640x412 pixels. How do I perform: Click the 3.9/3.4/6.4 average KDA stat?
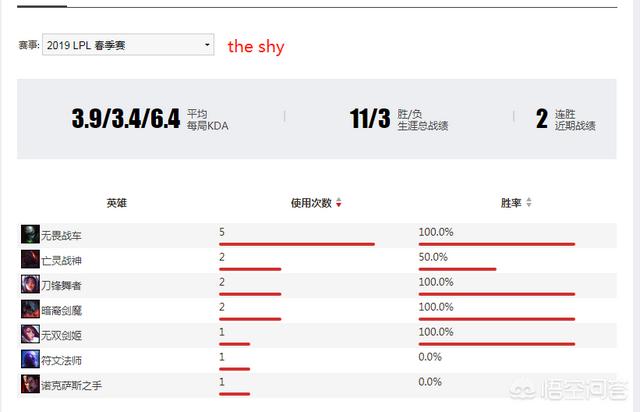click(x=126, y=118)
